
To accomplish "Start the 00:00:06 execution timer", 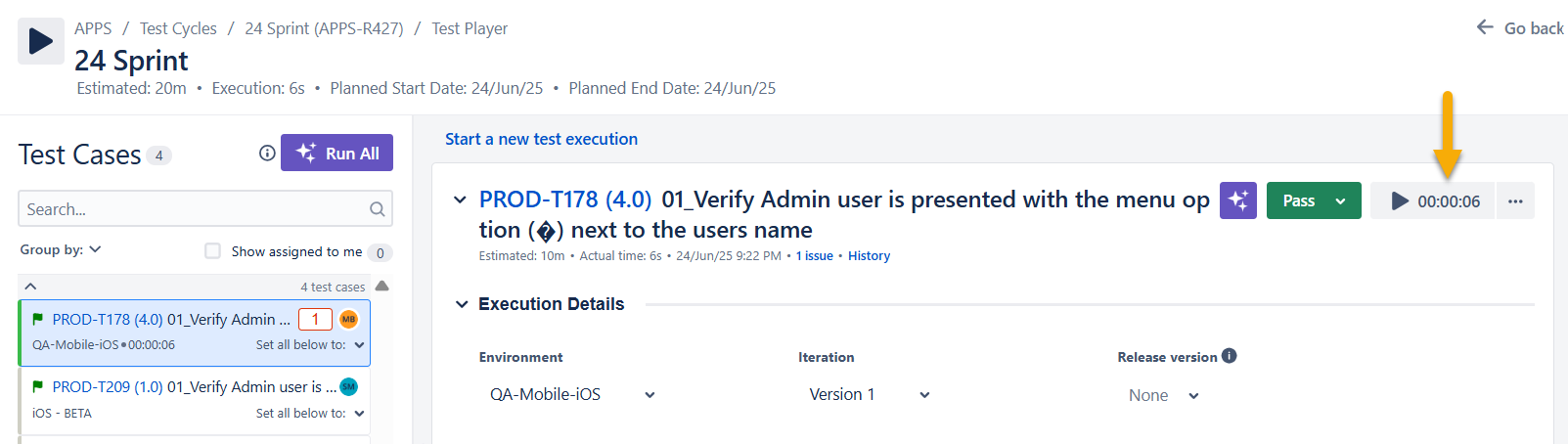I will 1401,201.
